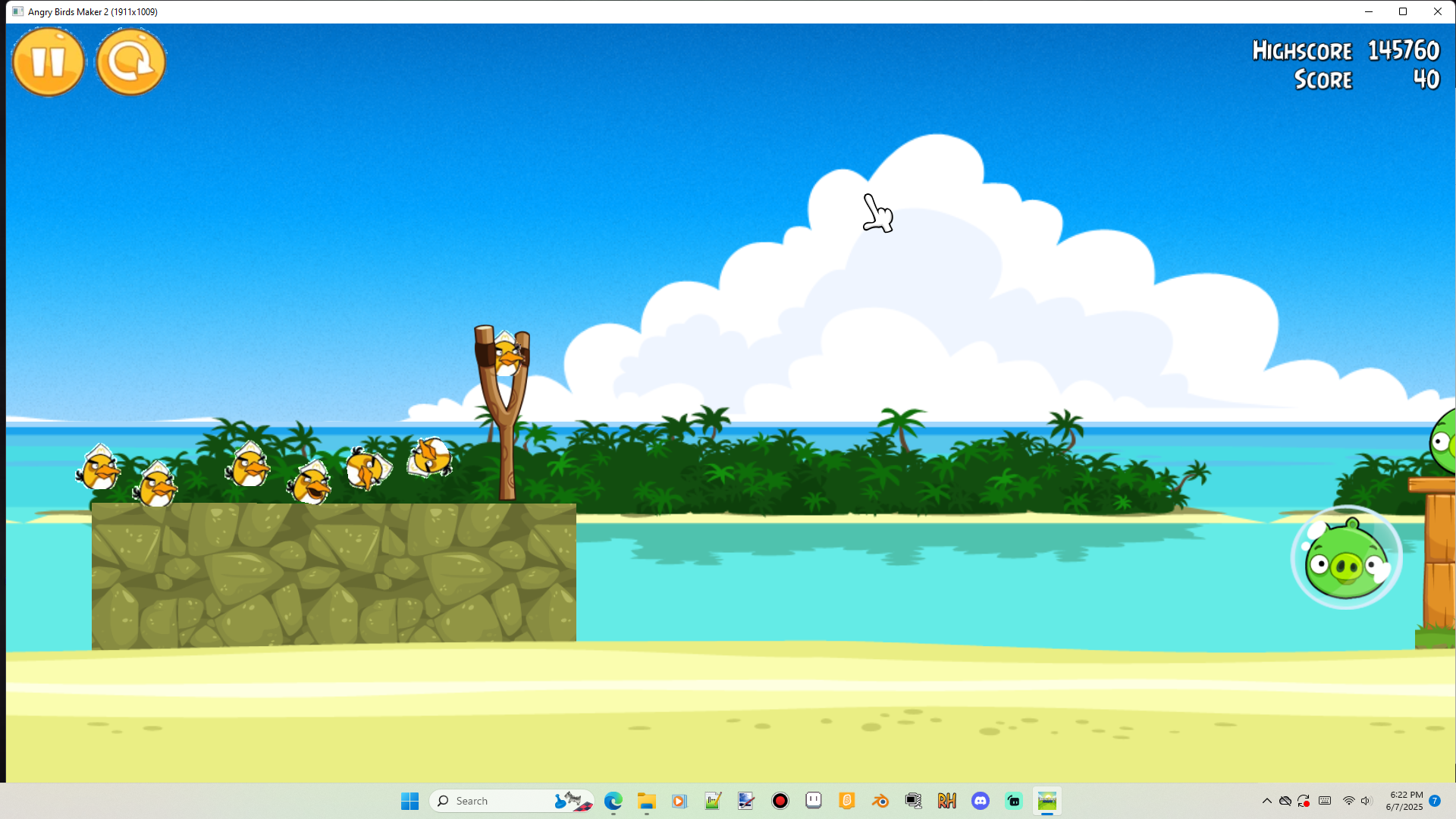Screen dimensions: 1456x819
Task: Select the yellow bird loaded on the slingshot
Action: coord(507,353)
